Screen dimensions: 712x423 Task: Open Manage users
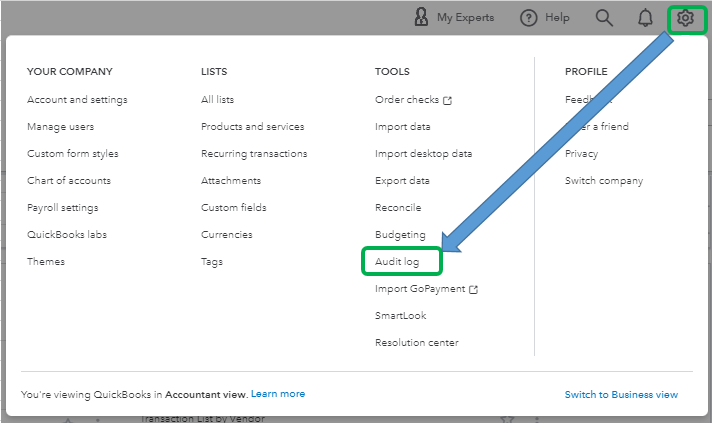point(61,127)
